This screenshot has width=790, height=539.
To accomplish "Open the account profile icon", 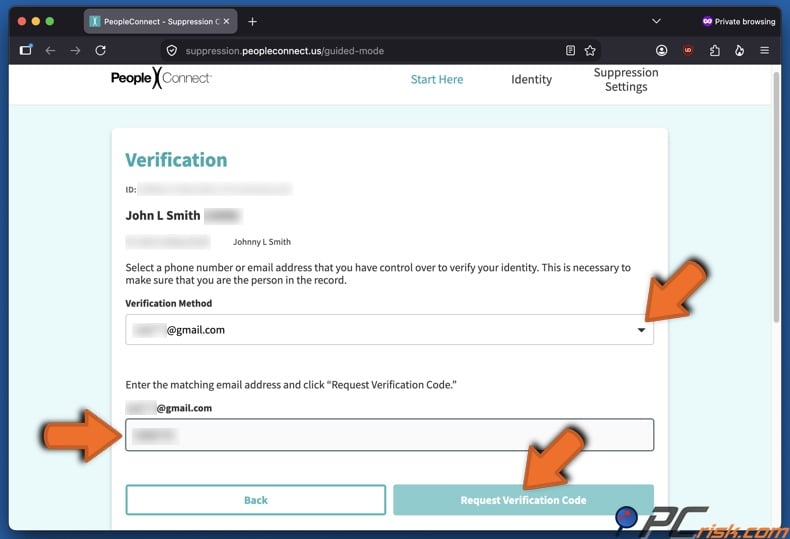I will coord(662,50).
